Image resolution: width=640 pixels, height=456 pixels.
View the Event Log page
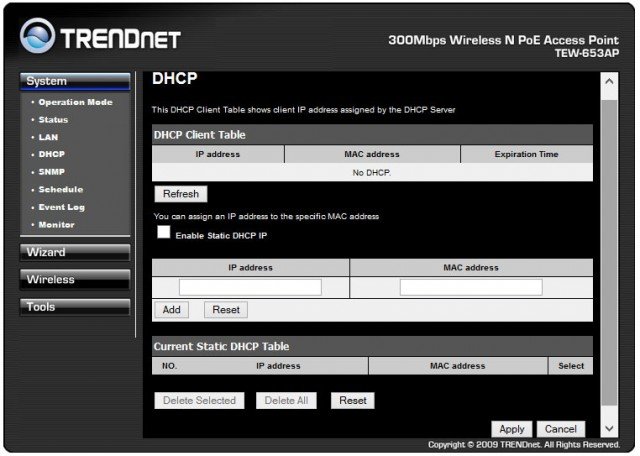point(61,207)
